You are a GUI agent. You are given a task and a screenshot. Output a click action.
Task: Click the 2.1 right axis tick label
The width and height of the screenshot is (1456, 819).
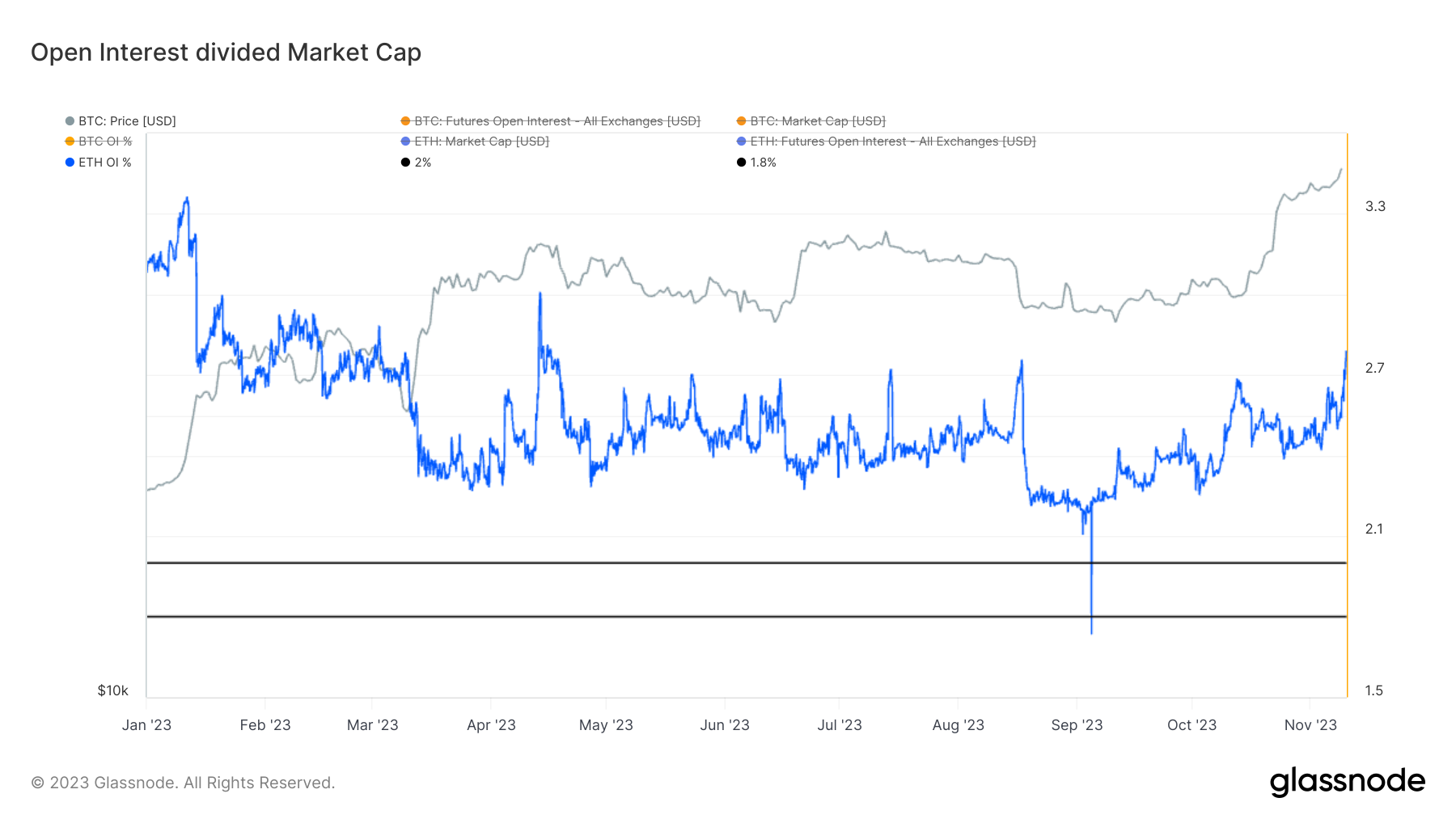pos(1374,530)
